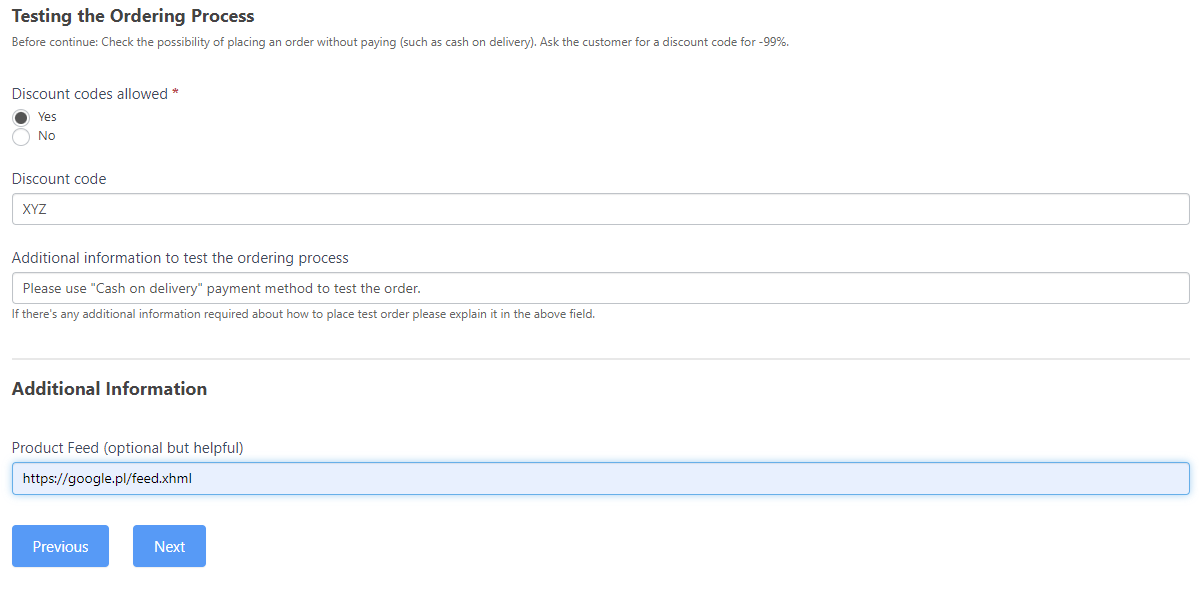Click the 'Additional Information' section heading
Screen dimensions: 1199x602
point(110,389)
